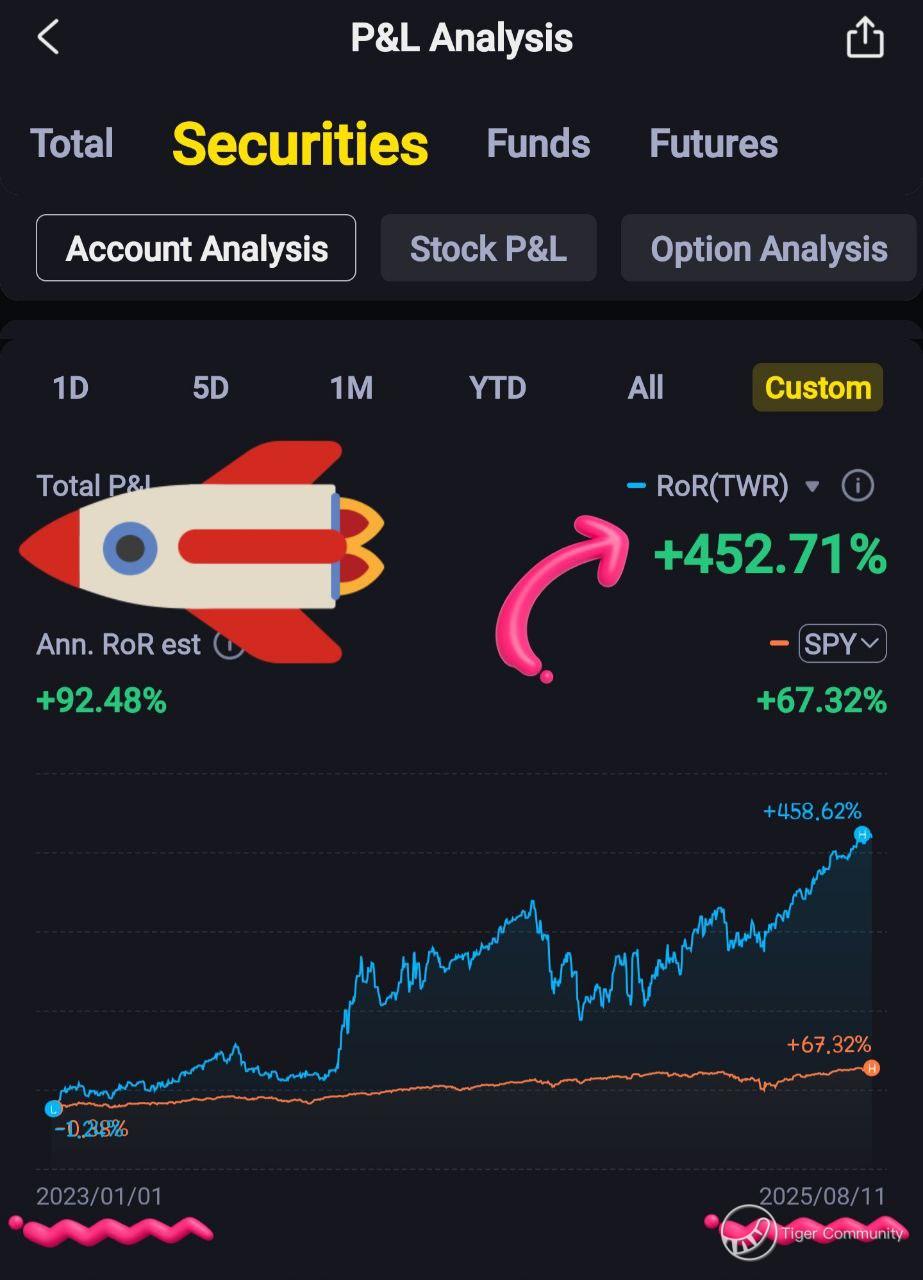Tap the share export icon
The height and width of the screenshot is (1280, 923).
tap(865, 38)
